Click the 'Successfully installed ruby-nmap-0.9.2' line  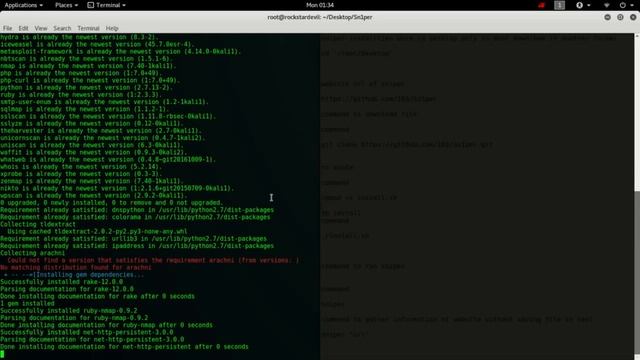pos(69,311)
